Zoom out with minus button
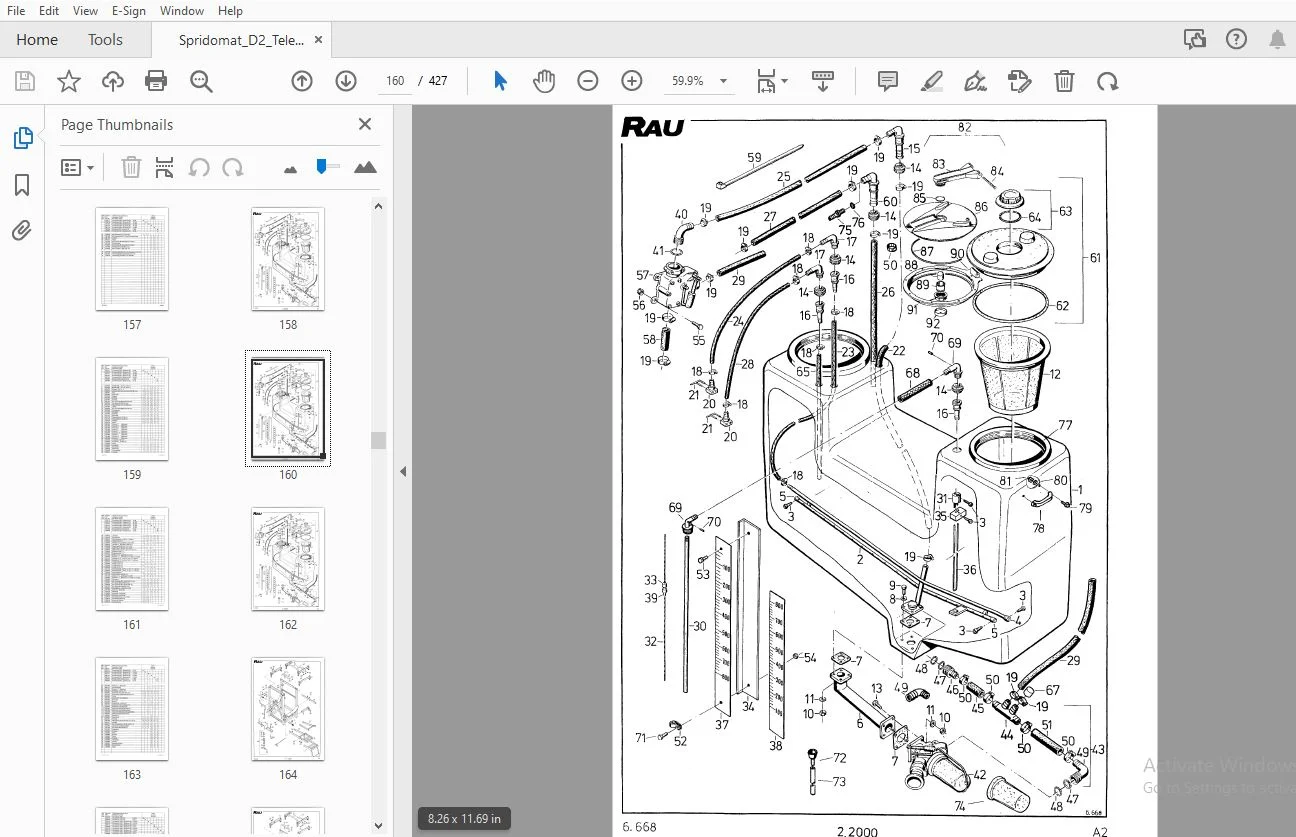Viewport: 1296px width, 837px height. (588, 81)
